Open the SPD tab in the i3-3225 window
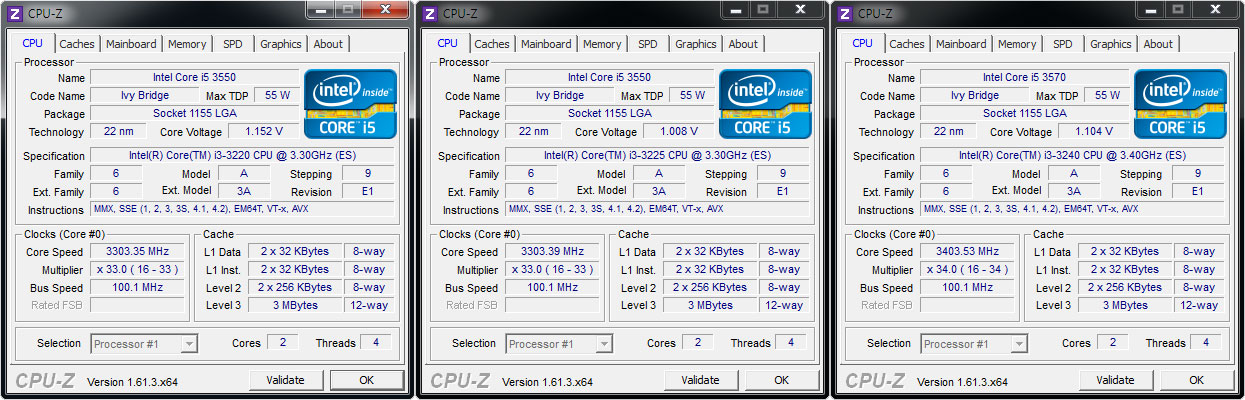The width and height of the screenshot is (1245, 400). [648, 44]
